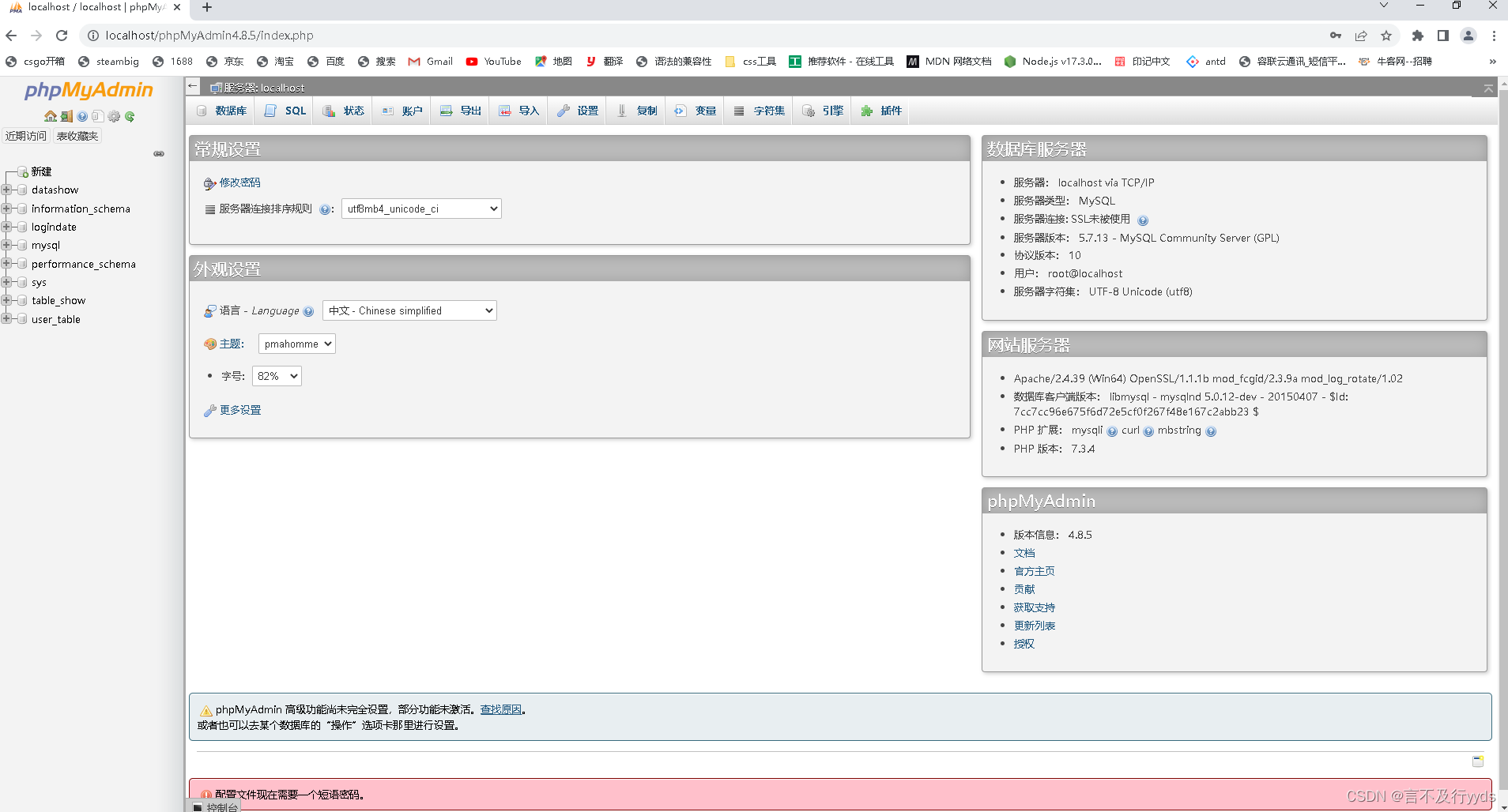Open the pmahomme theme dropdown
This screenshot has height=812, width=1508.
pos(297,344)
